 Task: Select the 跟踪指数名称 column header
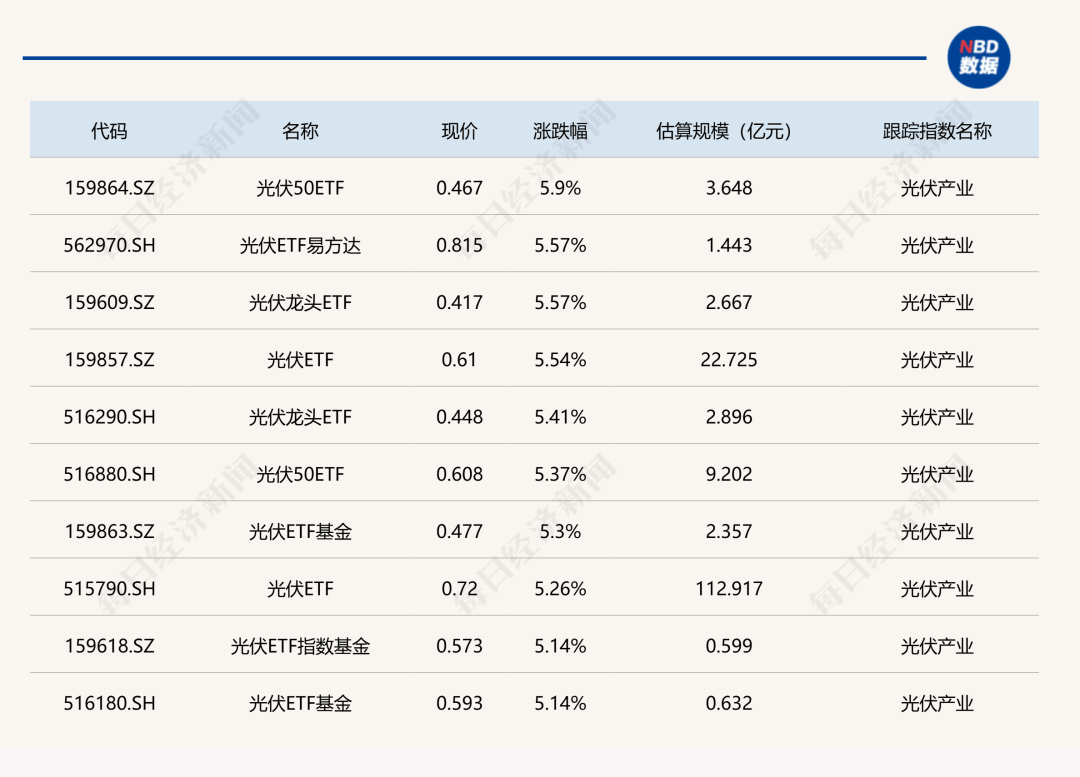click(x=937, y=131)
